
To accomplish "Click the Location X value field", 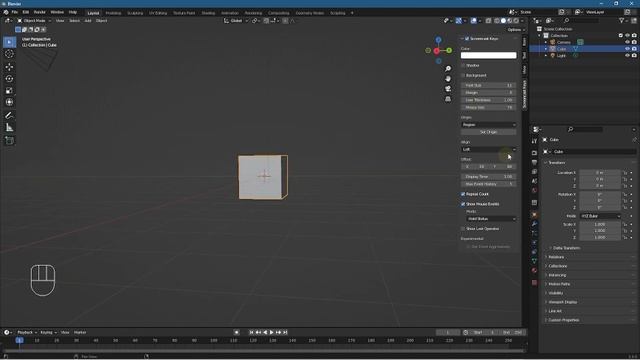I will pyautogui.click(x=600, y=173).
